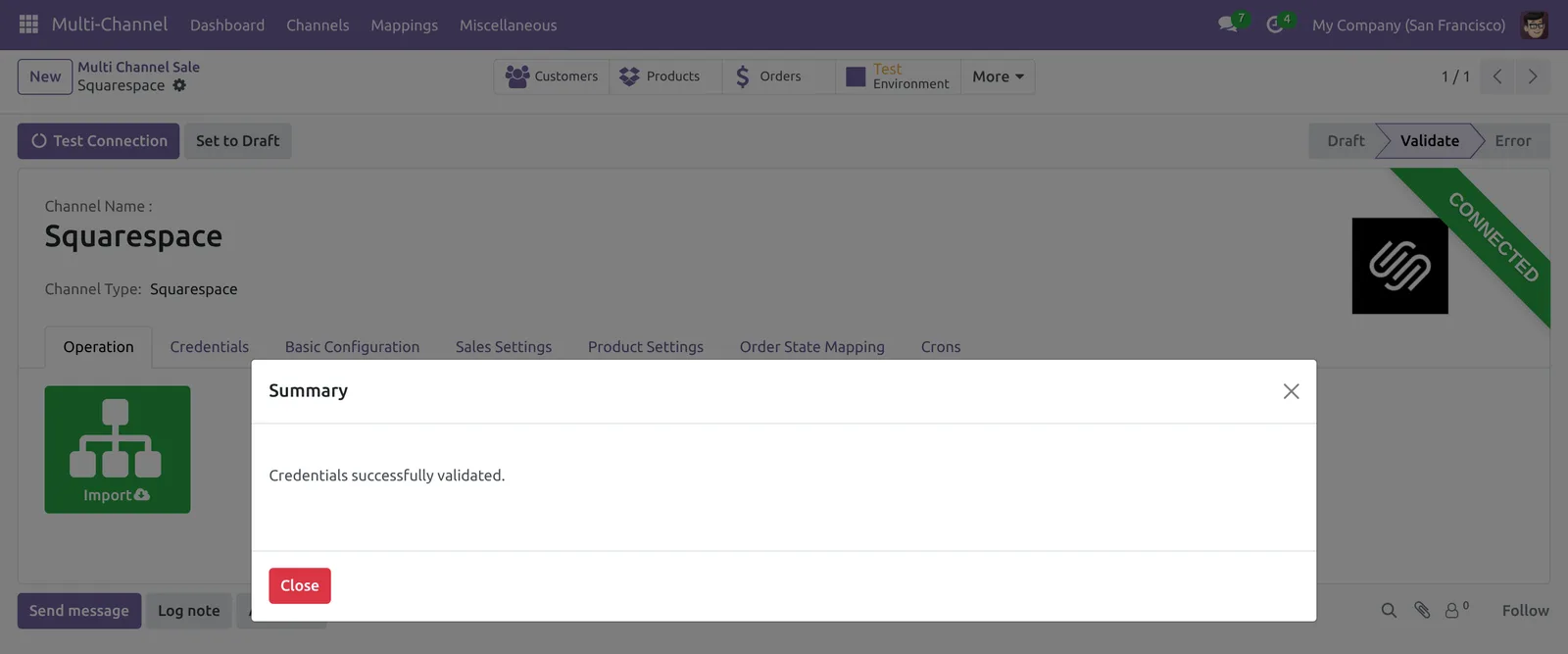Click Set to Draft button

click(x=237, y=140)
